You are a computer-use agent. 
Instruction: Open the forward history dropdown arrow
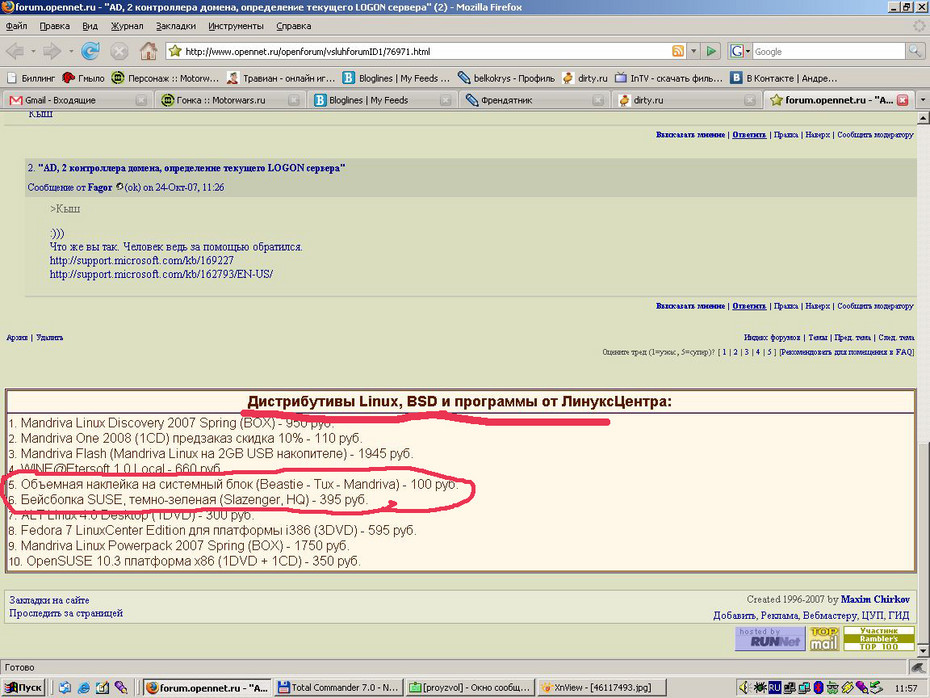tap(71, 52)
